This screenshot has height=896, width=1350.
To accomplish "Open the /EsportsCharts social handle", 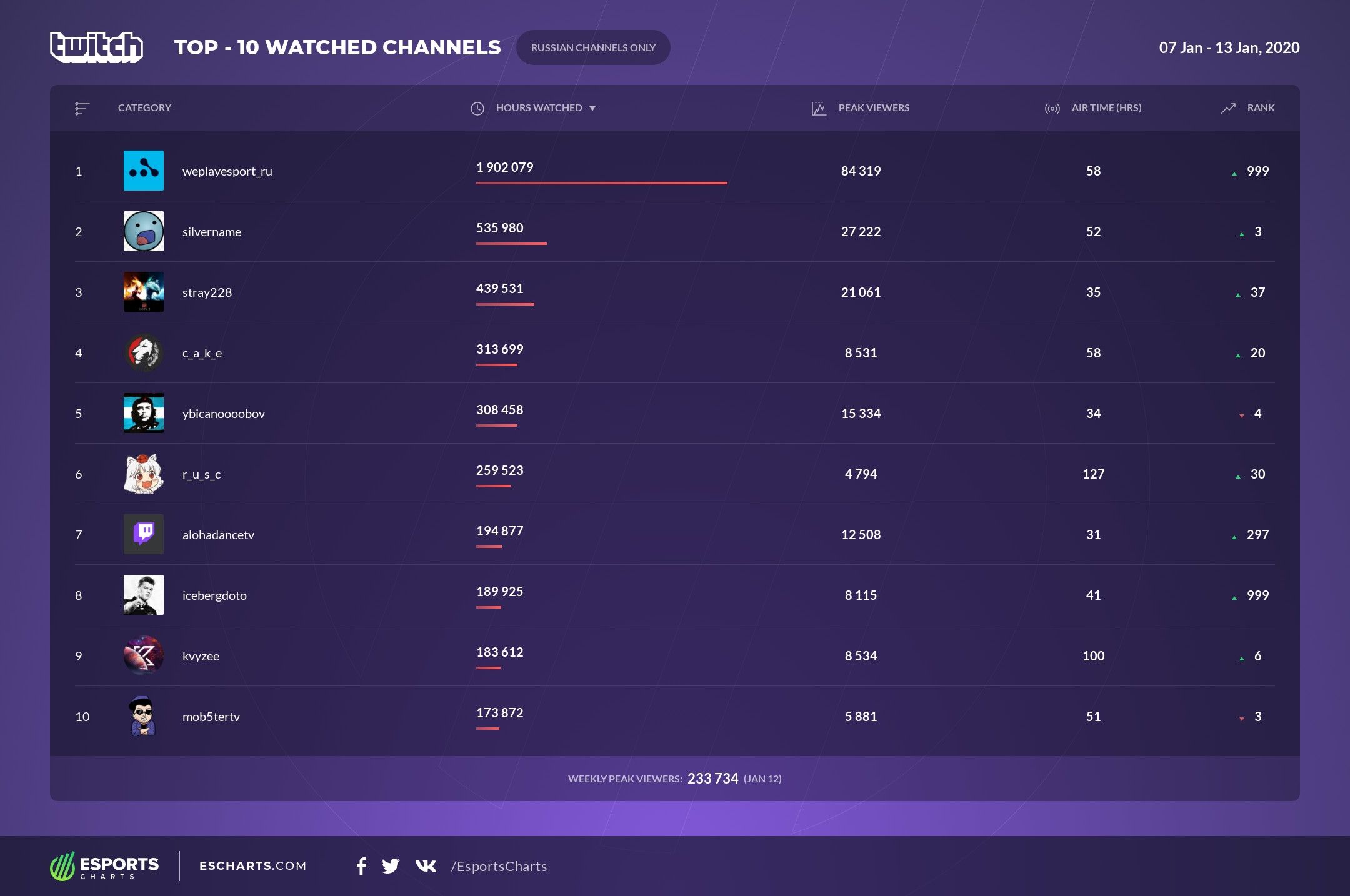I will click(499, 866).
